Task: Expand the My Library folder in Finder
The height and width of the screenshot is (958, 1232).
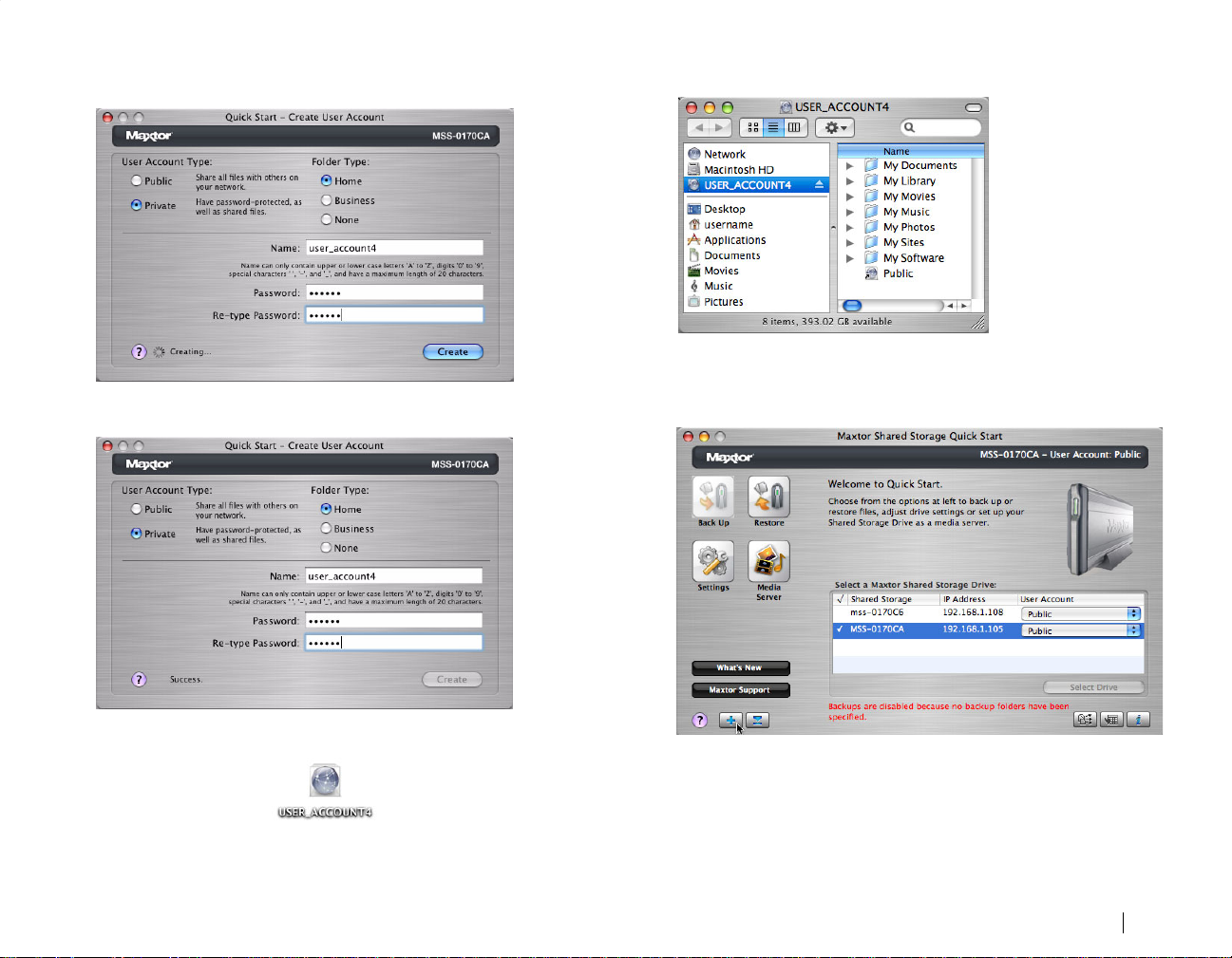Action: [850, 180]
